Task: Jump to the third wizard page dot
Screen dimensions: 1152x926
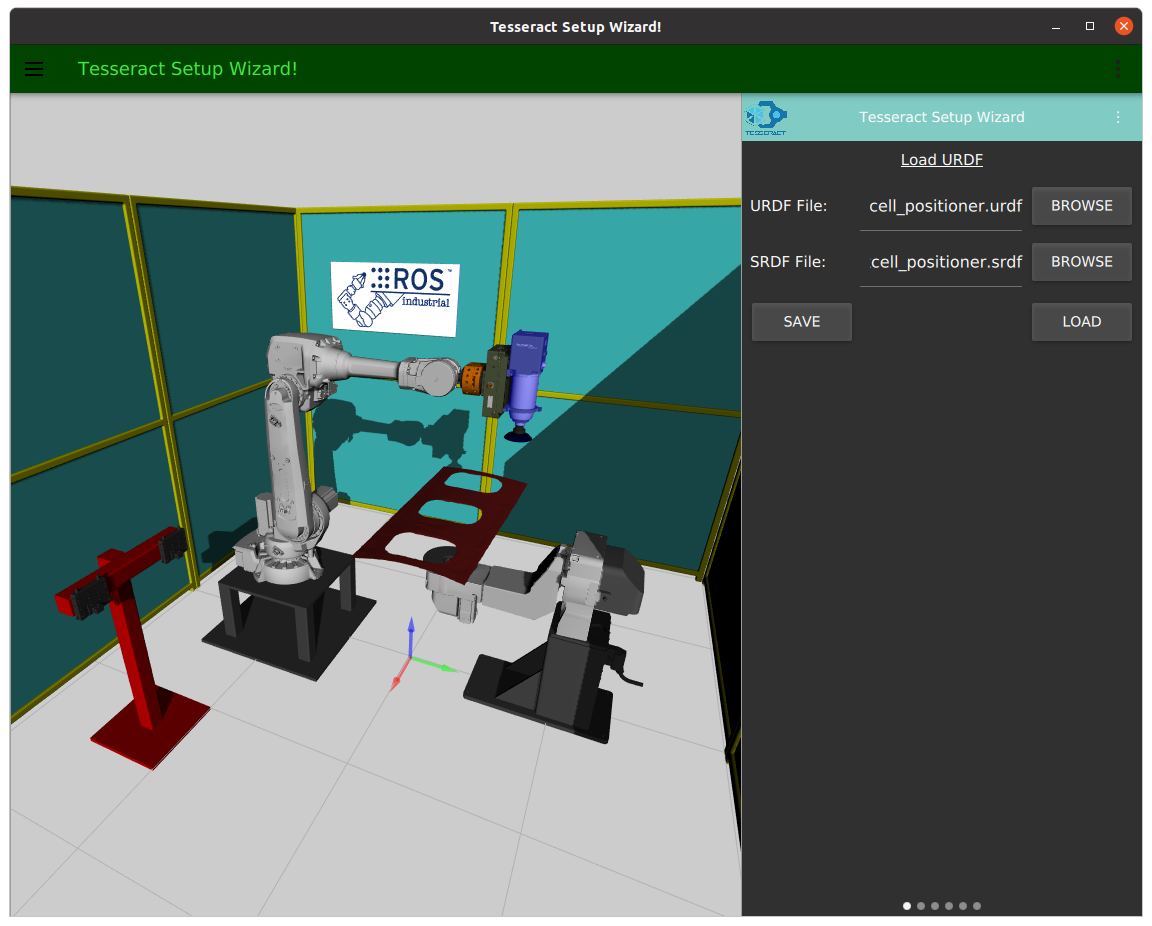Action: tap(935, 906)
